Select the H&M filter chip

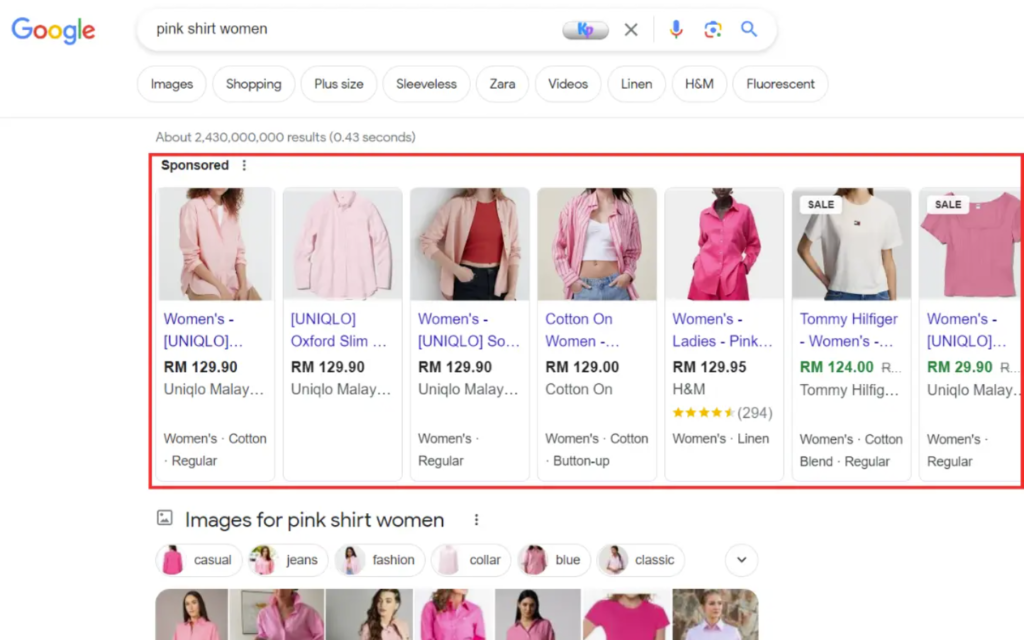699,84
